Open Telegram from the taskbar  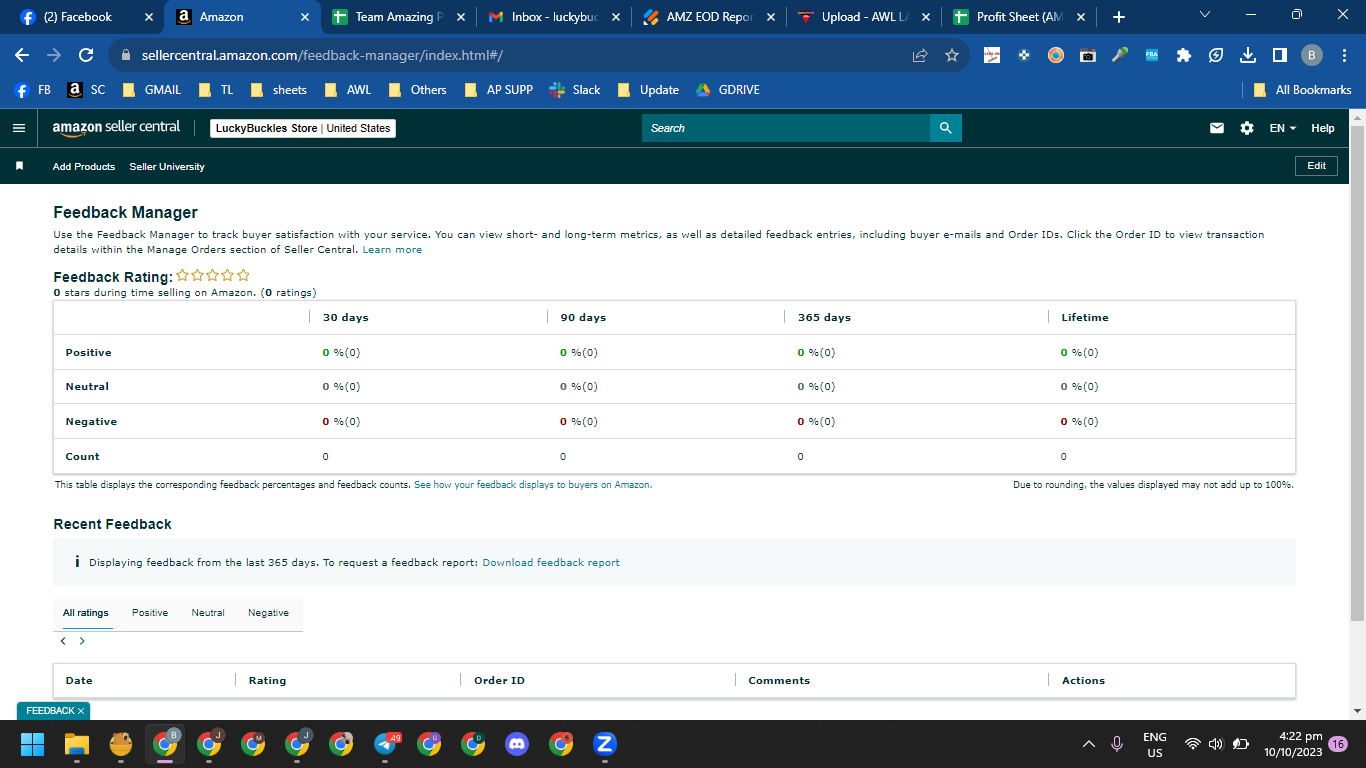pyautogui.click(x=385, y=744)
